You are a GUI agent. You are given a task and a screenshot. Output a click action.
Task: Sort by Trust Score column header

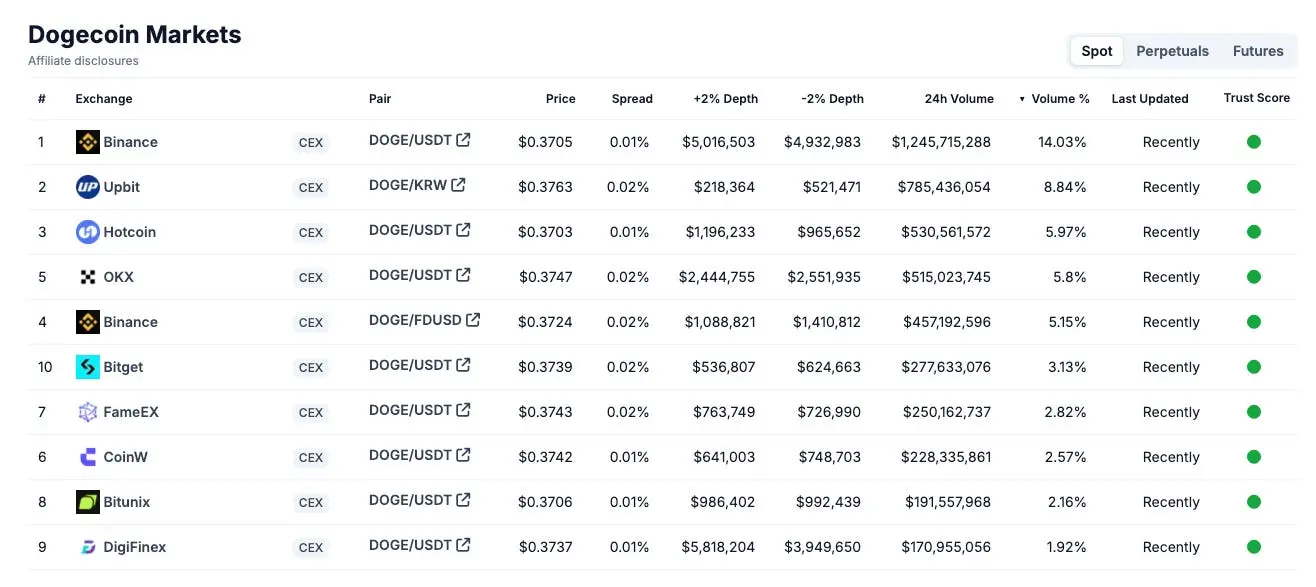(x=1256, y=98)
